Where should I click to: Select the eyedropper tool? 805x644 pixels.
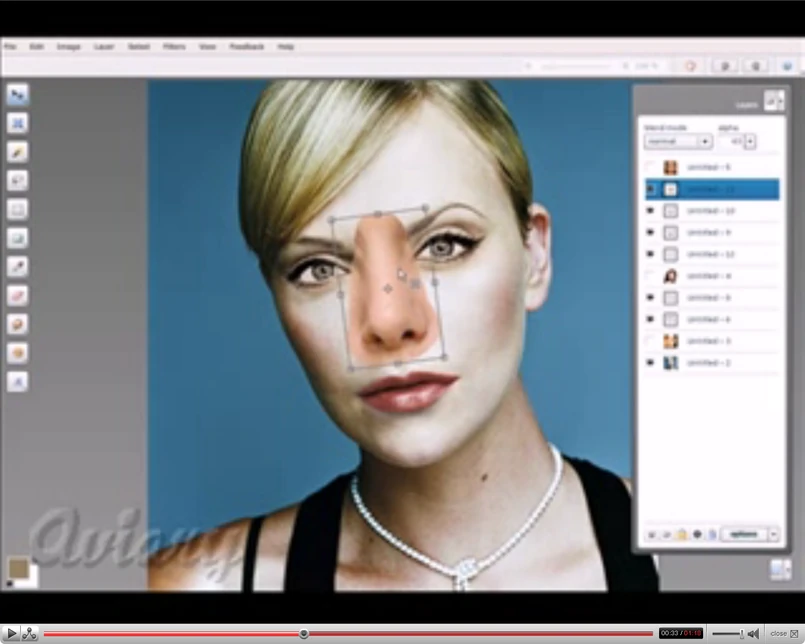pyautogui.click(x=18, y=267)
